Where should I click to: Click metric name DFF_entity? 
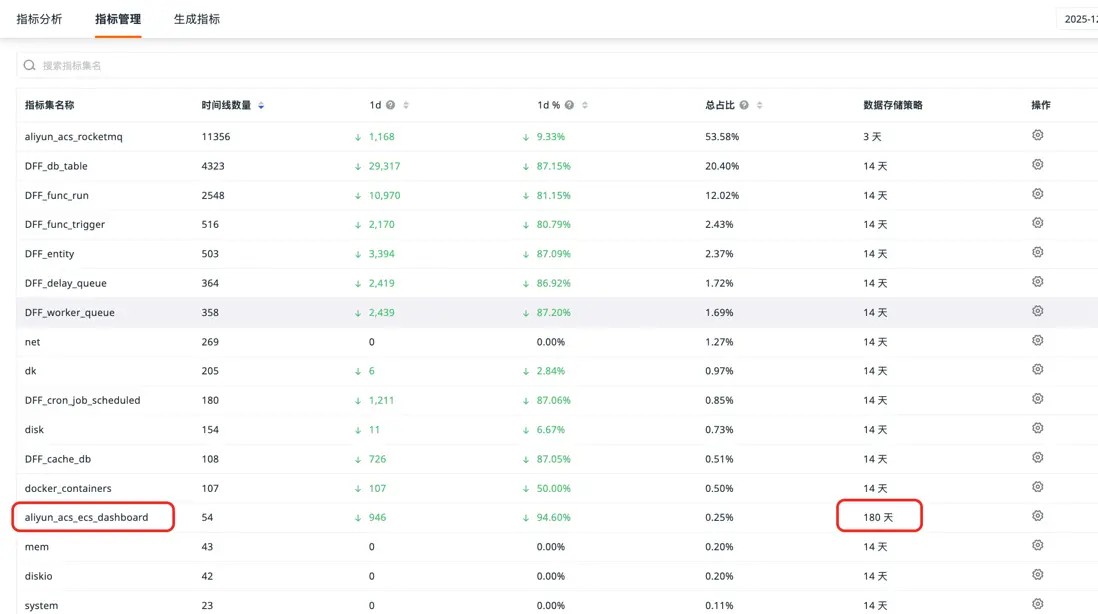click(49, 254)
